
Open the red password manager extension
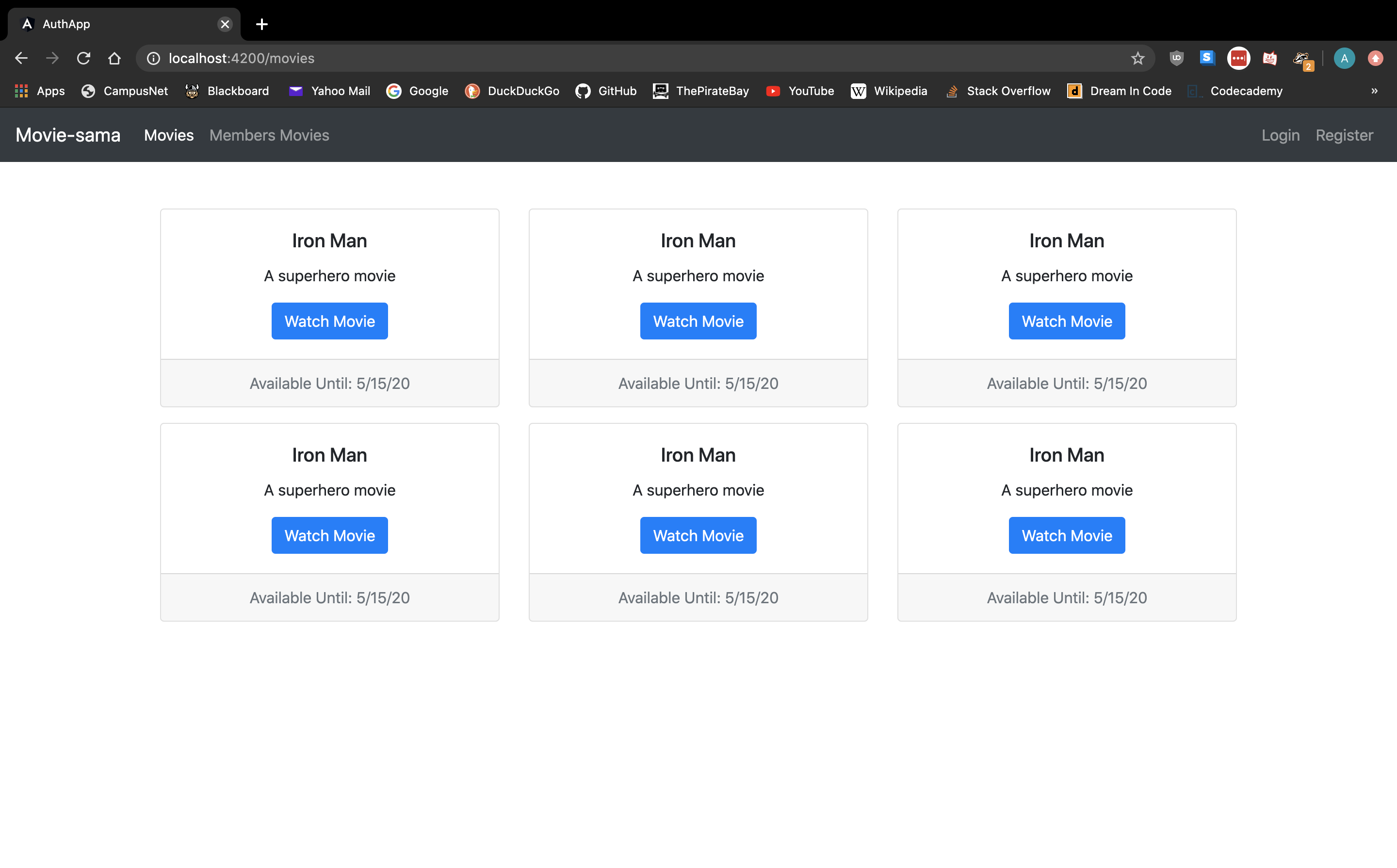coord(1238,58)
